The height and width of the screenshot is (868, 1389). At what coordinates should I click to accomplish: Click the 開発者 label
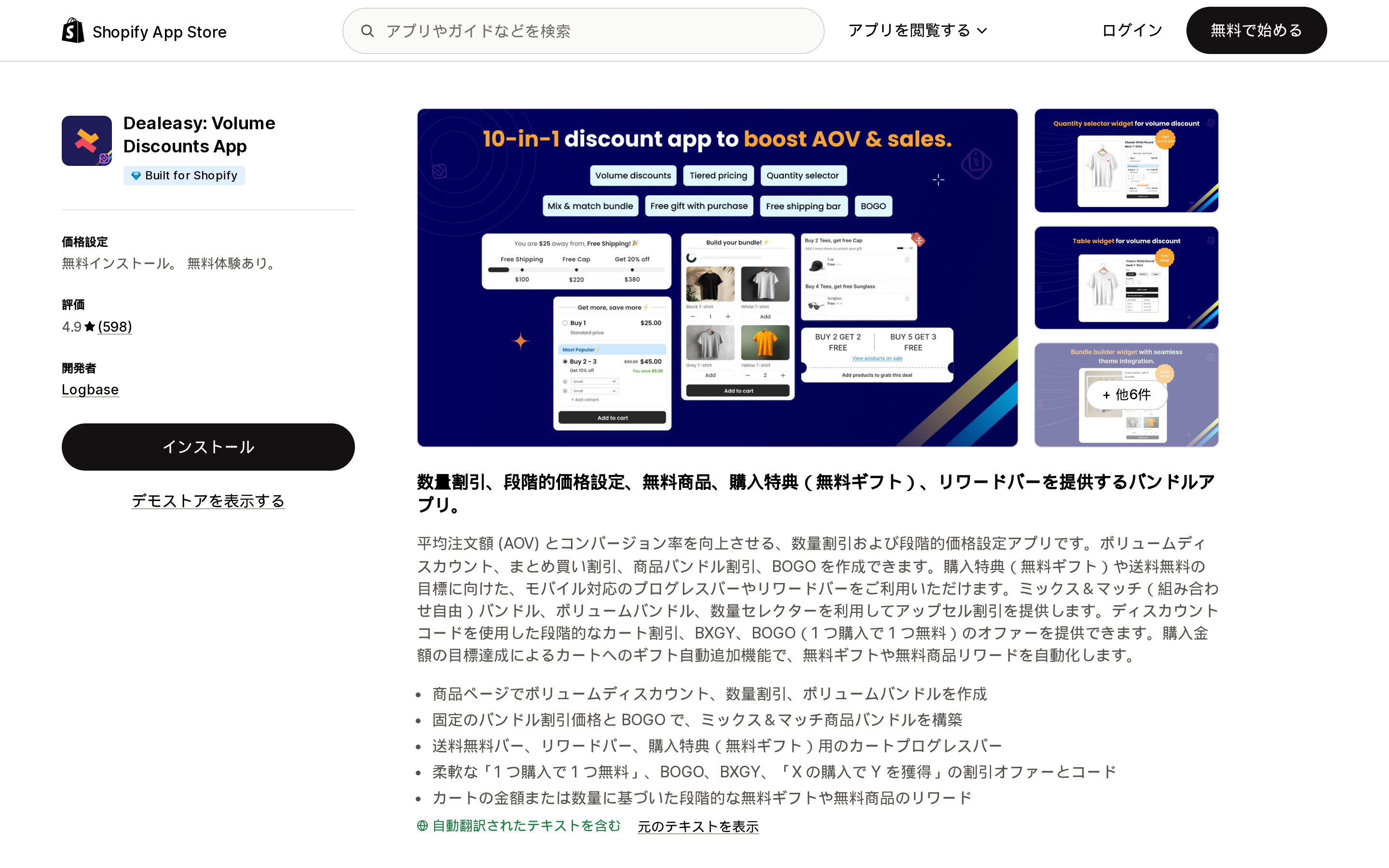[x=79, y=368]
